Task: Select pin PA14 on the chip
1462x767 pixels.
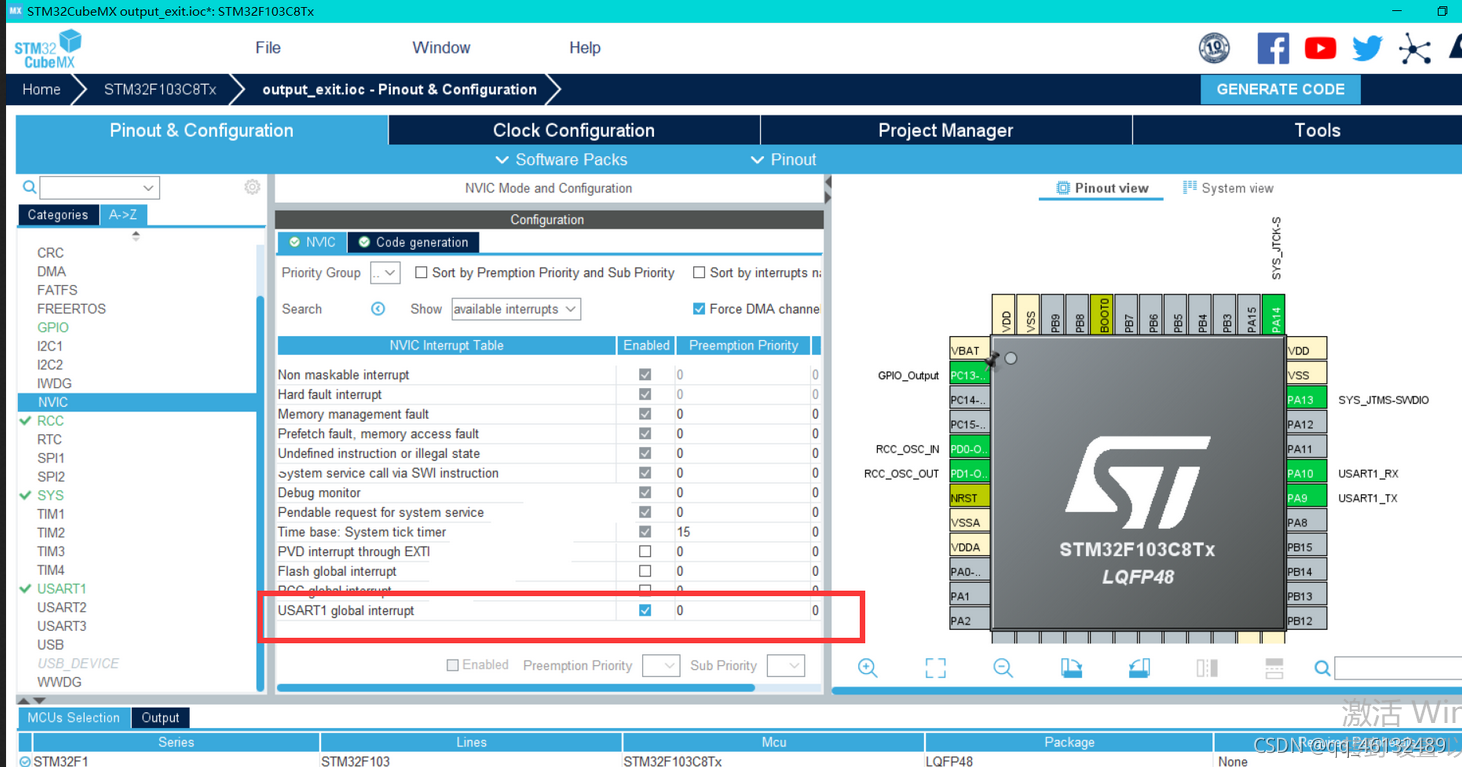Action: click(1274, 314)
